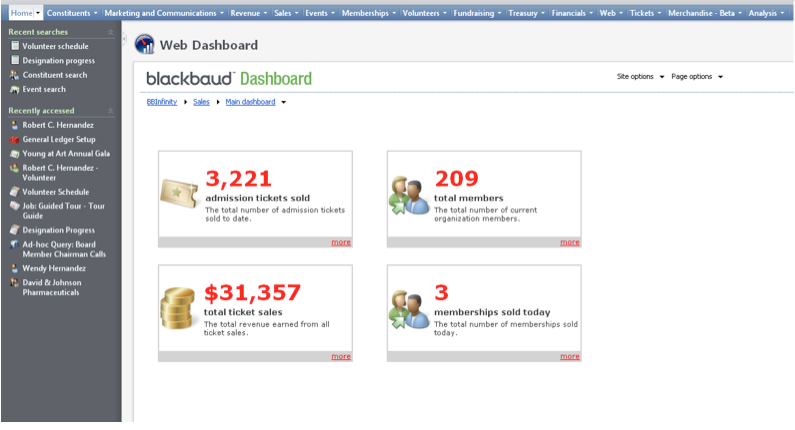The width and height of the screenshot is (795, 430).
Task: Open the Site options dropdown
Action: [640, 77]
